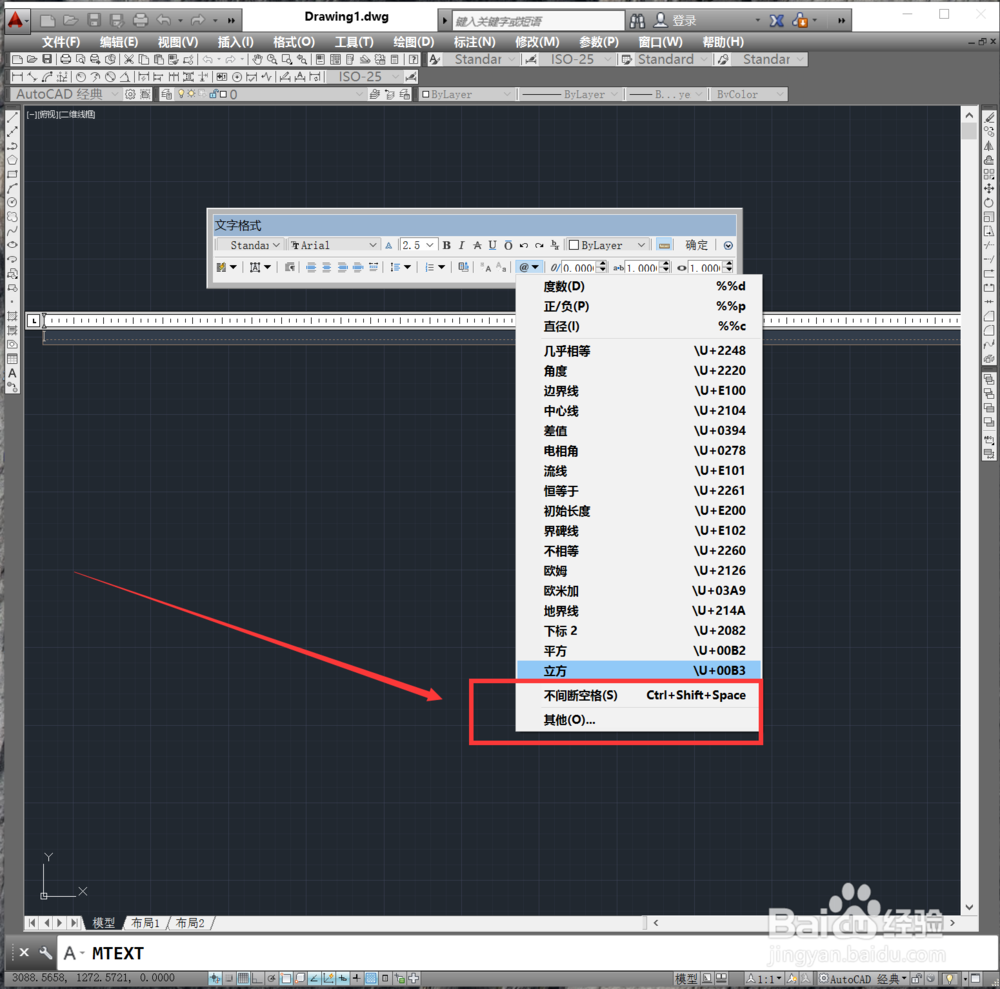Toggle the ruler button in text format
1000x989 pixels.
(x=664, y=245)
